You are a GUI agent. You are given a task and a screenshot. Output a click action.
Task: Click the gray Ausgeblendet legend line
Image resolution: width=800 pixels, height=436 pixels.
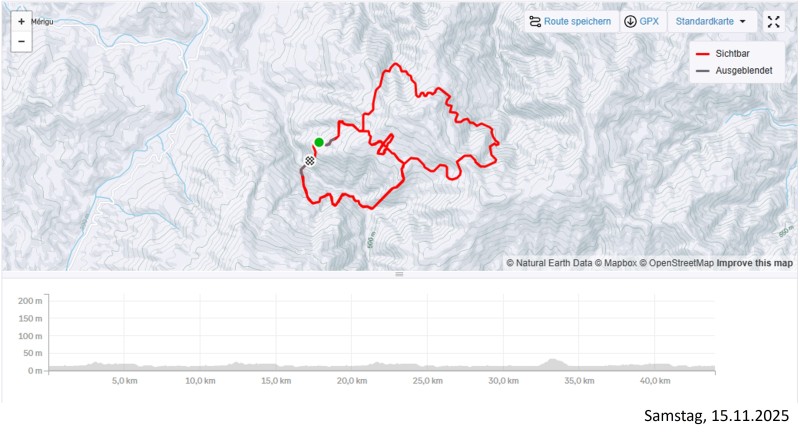703,70
